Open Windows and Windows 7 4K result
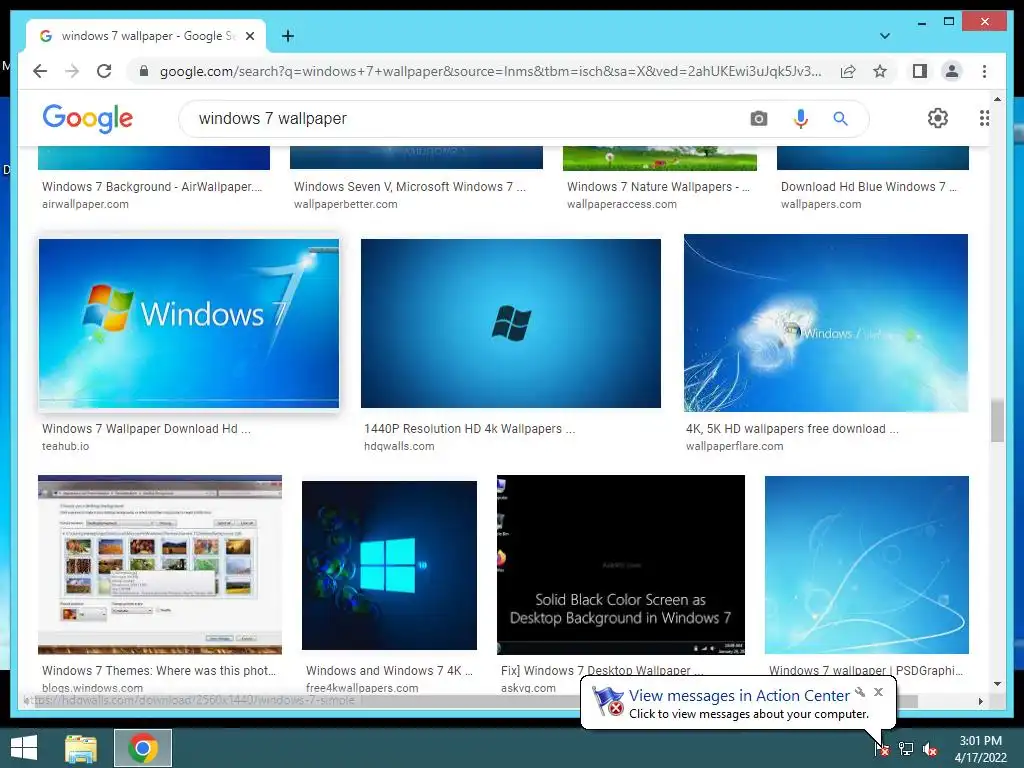 [x=389, y=671]
